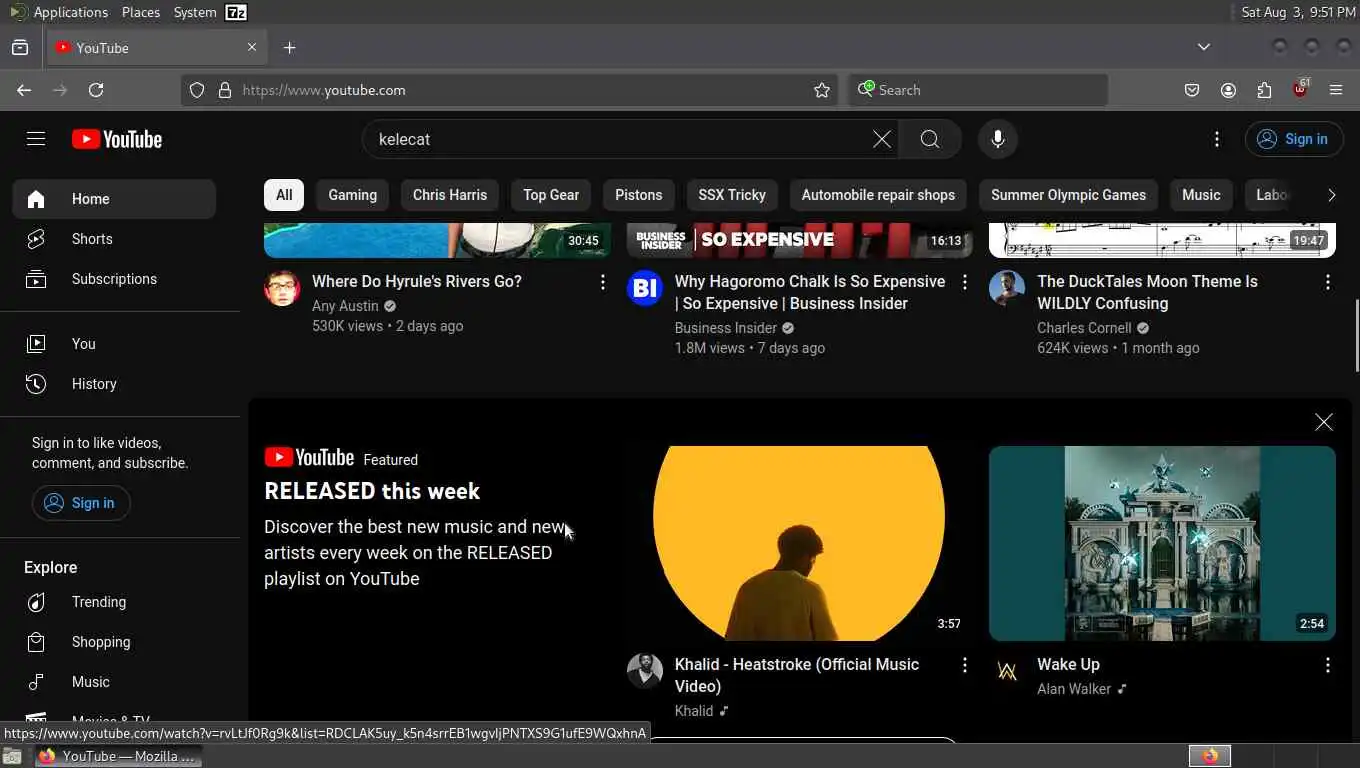Open Music under Explore
1360x768 pixels.
point(114,682)
